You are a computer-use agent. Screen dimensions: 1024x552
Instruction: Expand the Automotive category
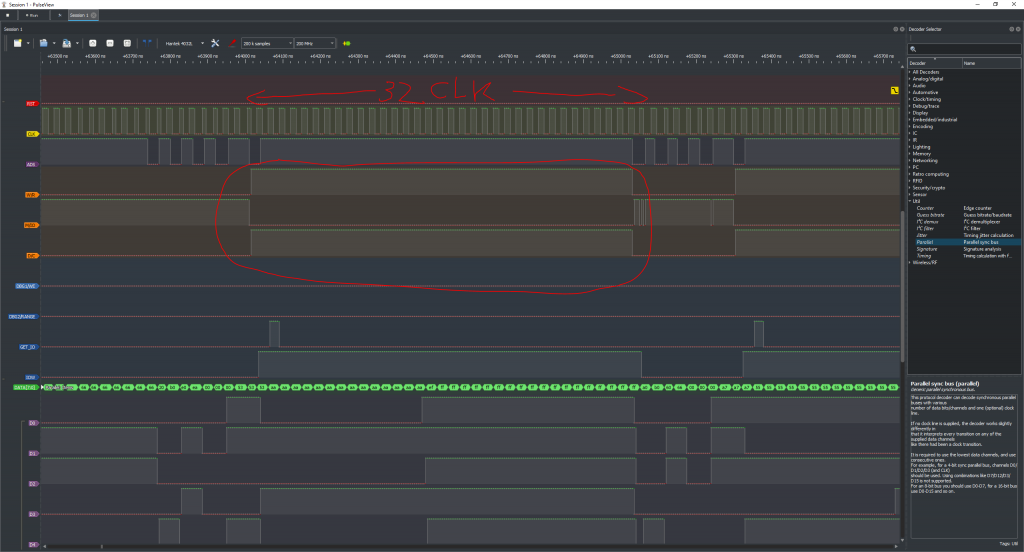coord(910,93)
